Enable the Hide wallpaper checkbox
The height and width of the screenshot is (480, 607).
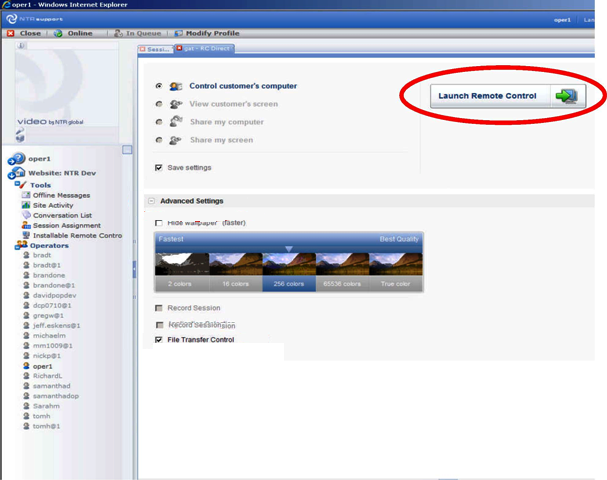[x=159, y=222]
